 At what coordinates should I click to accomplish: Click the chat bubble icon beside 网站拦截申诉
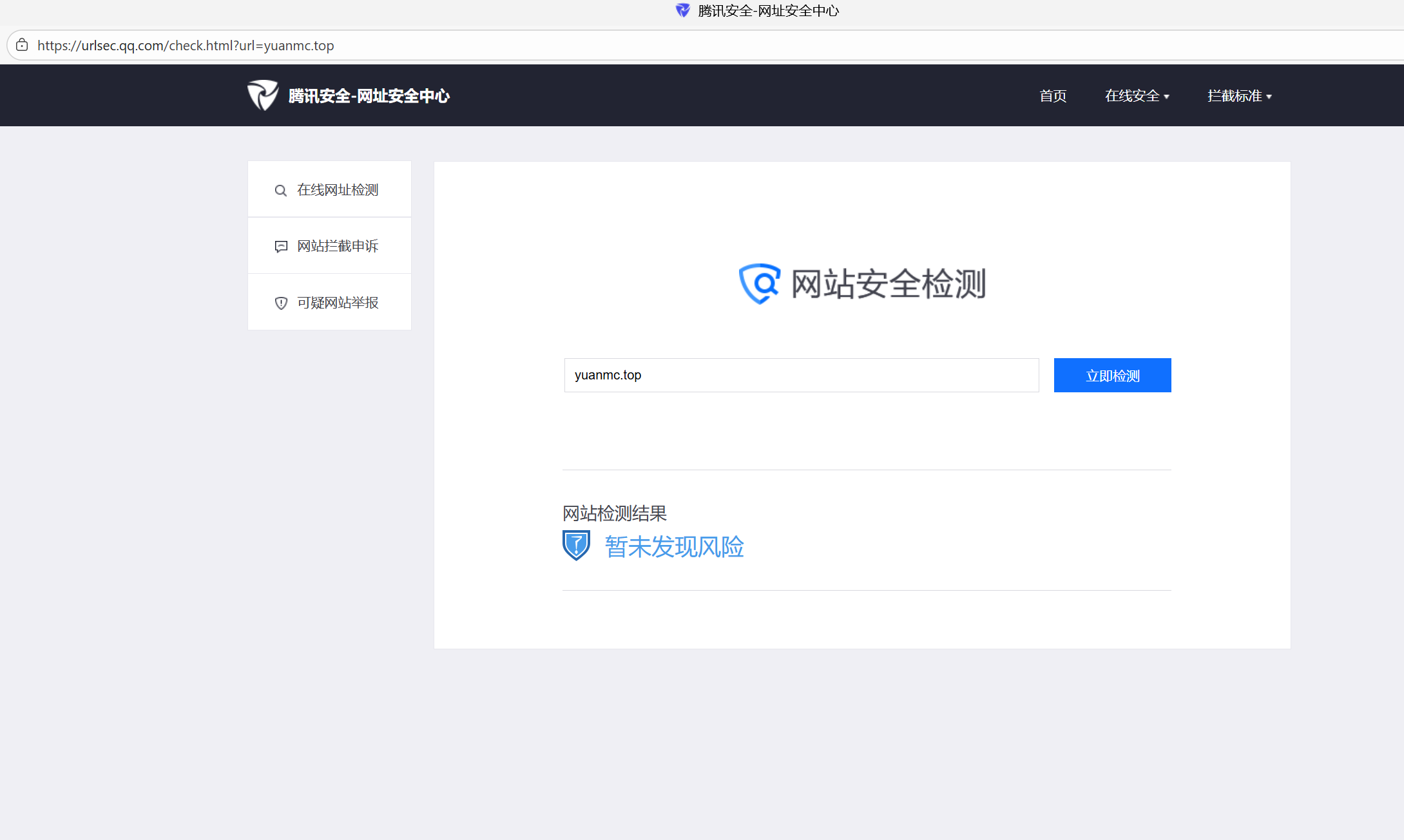pyautogui.click(x=281, y=247)
